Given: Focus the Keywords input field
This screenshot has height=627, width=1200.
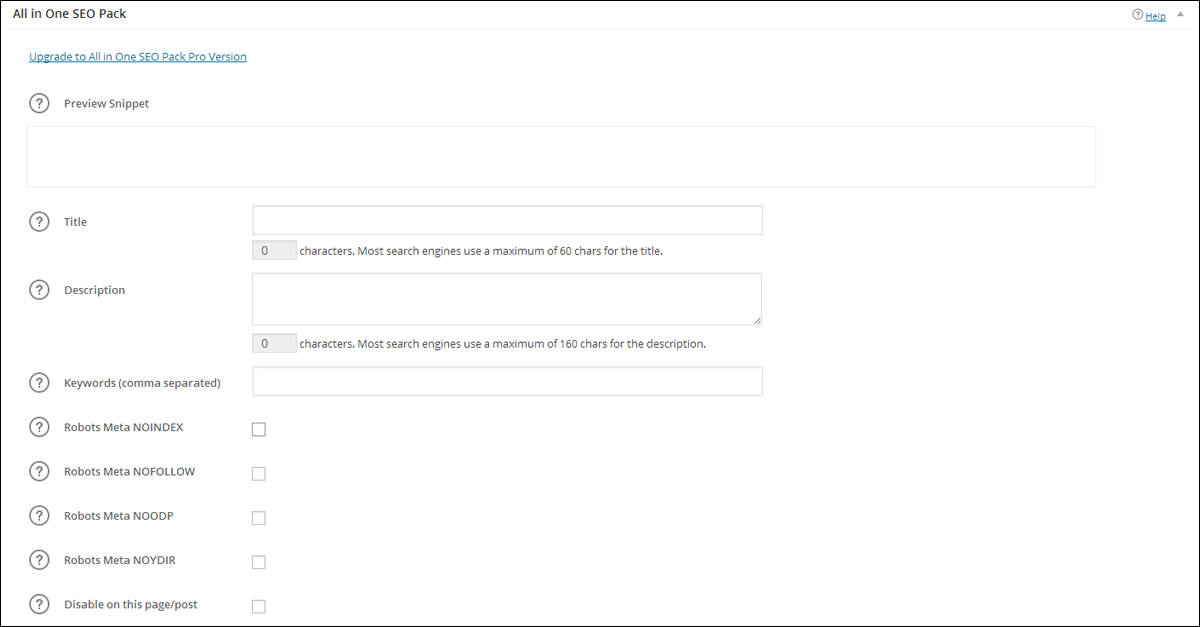Looking at the screenshot, I should click(508, 381).
